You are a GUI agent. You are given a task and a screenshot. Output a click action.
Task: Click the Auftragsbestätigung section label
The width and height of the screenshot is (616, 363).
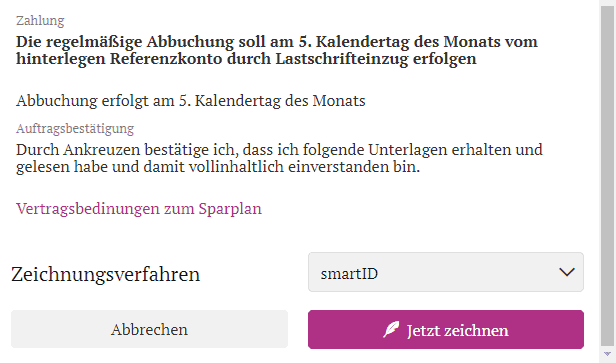pyautogui.click(x=75, y=128)
